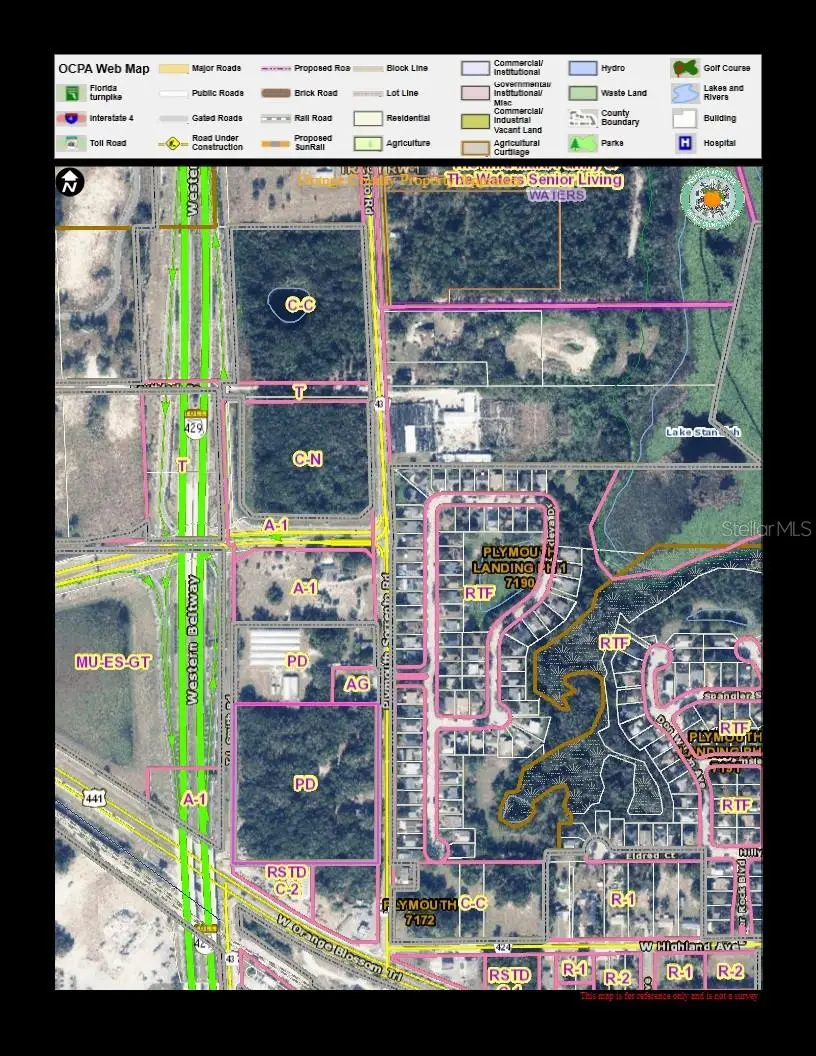Click the Lakes and Rivers icon
The width and height of the screenshot is (816, 1056).
pyautogui.click(x=685, y=93)
